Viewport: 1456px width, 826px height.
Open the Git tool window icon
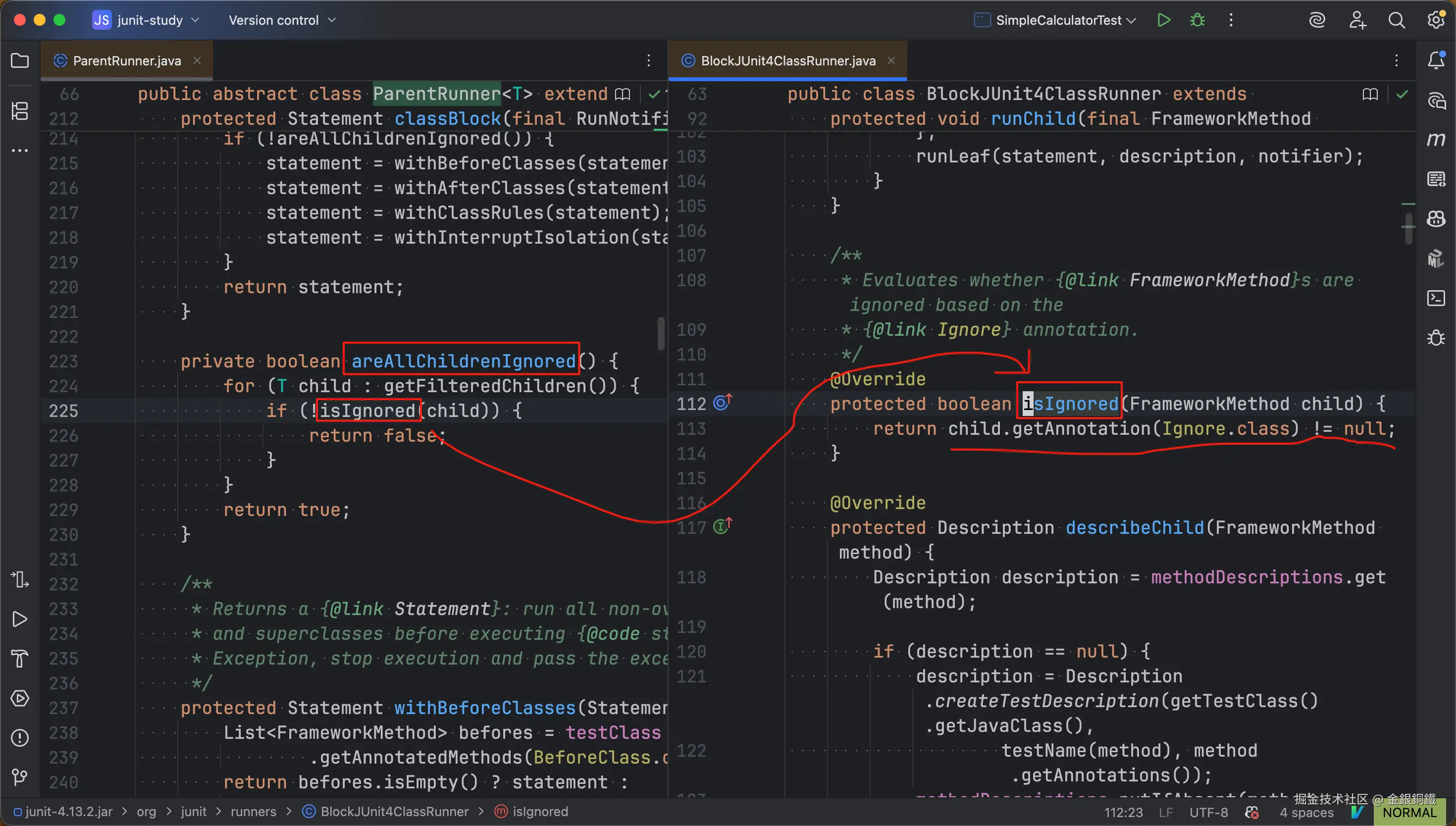pos(20,776)
